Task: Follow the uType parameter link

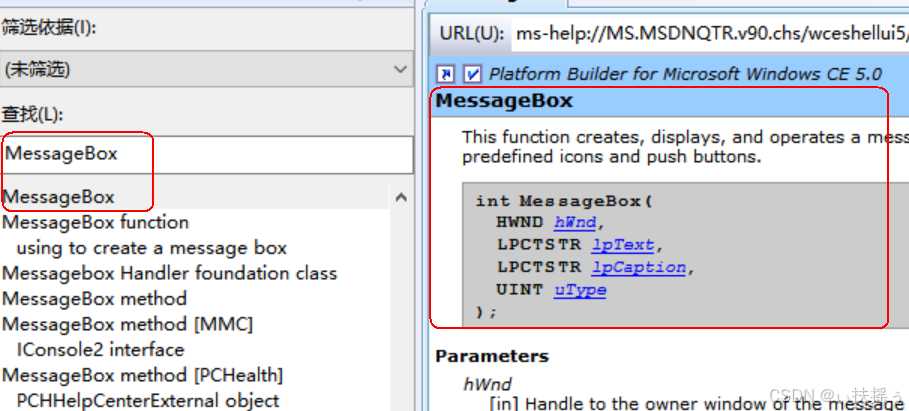Action: pos(580,290)
